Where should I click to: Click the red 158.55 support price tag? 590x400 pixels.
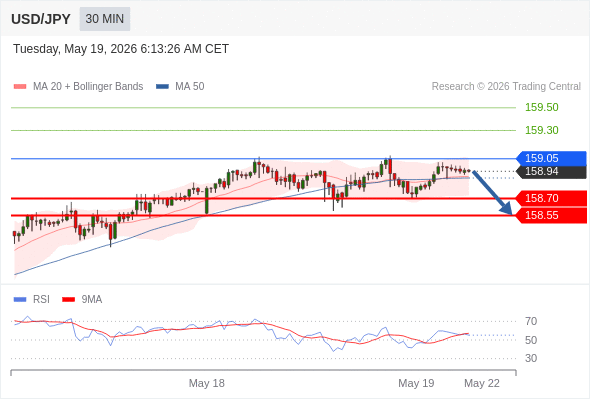552,215
